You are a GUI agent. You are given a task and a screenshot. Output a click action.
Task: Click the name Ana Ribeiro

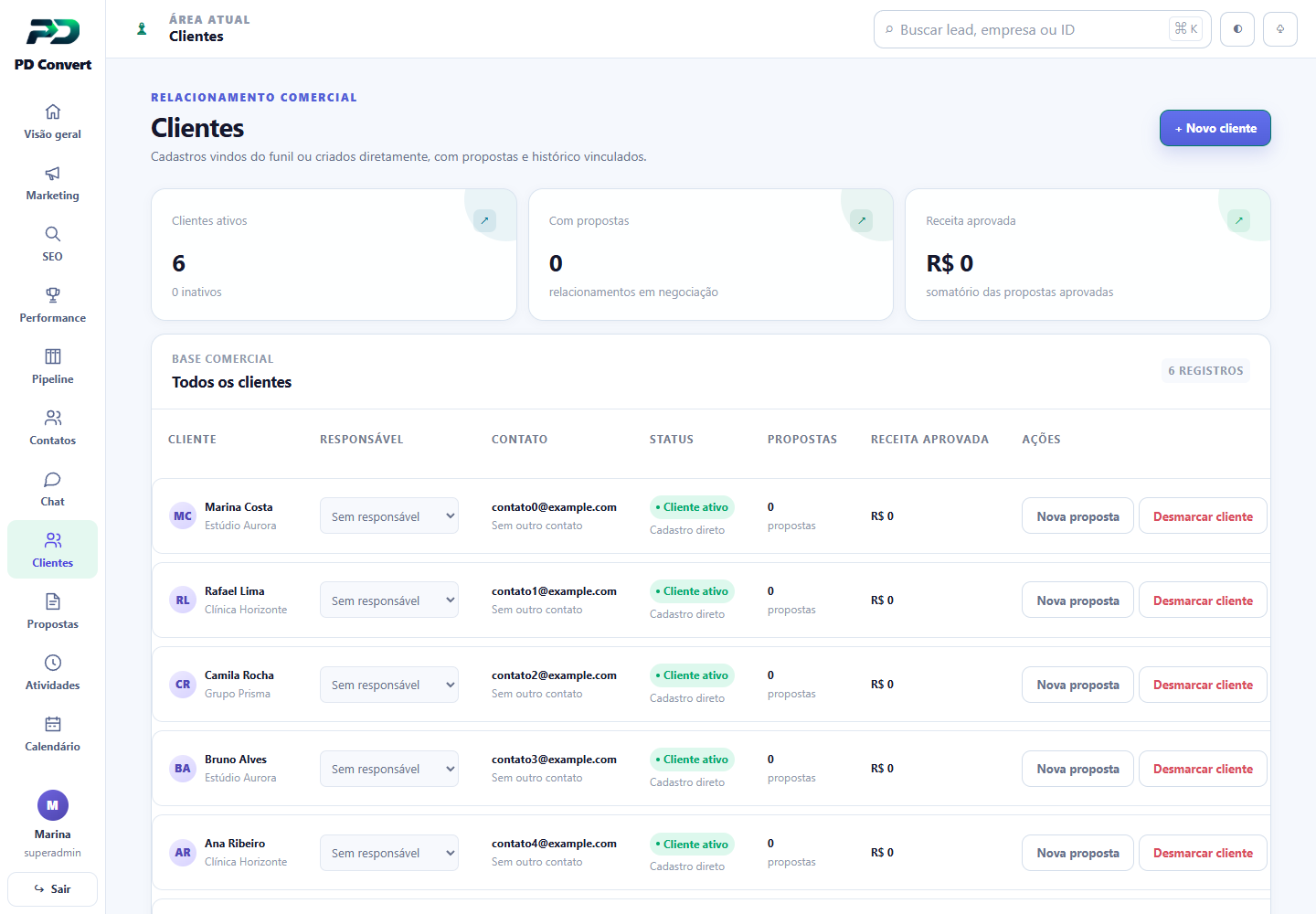point(235,844)
